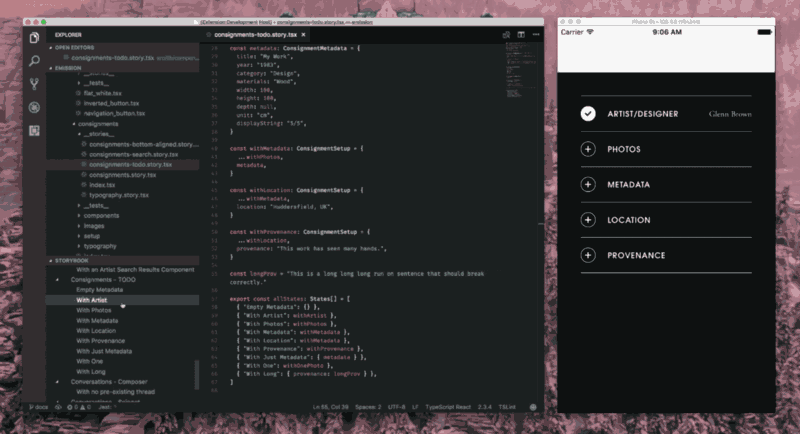Open the Source Control view
Viewport: 800px width, 434px height.
click(34, 84)
